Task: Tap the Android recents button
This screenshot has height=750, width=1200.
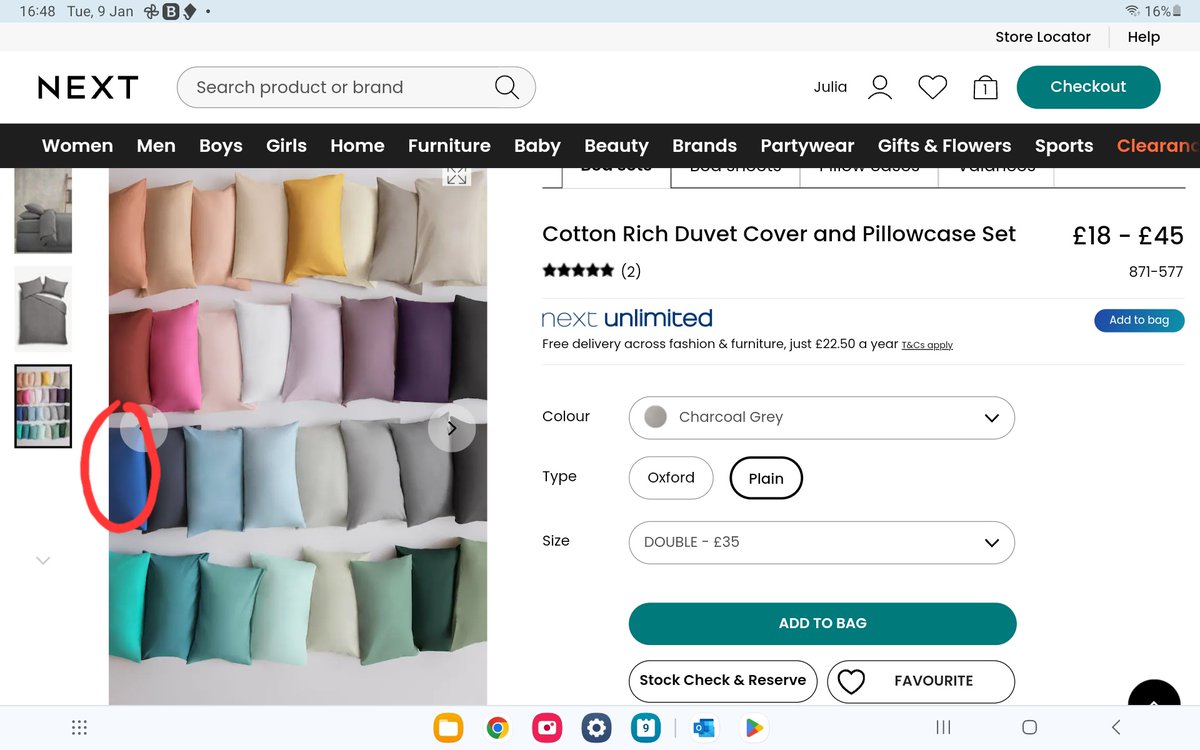Action: pyautogui.click(x=943, y=727)
